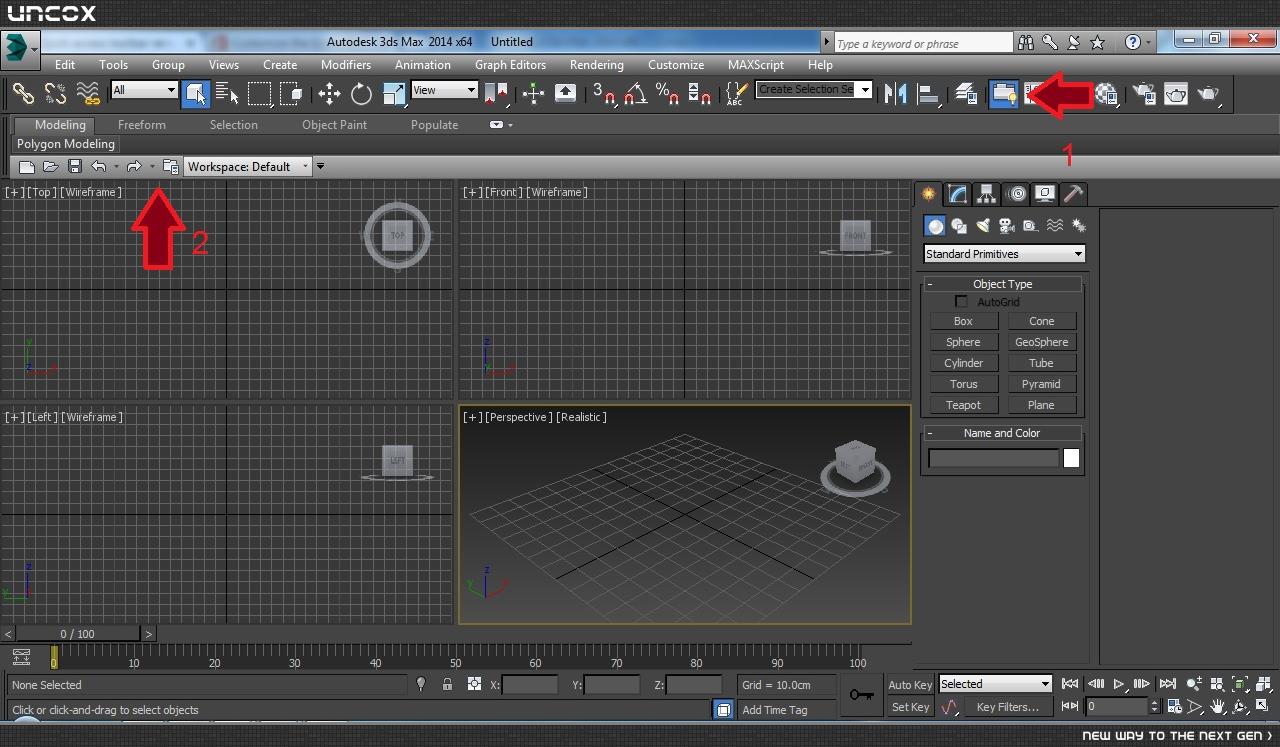Viewport: 1280px width, 747px height.
Task: Select the Cameras creation category icon
Action: point(1007,226)
